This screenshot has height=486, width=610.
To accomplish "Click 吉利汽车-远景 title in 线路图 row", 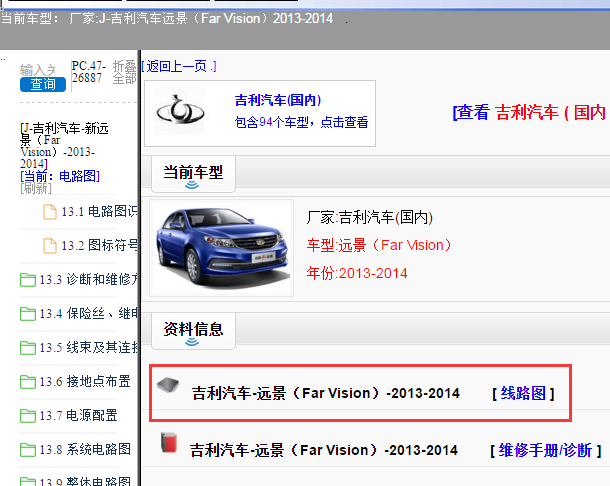I will [x=326, y=393].
